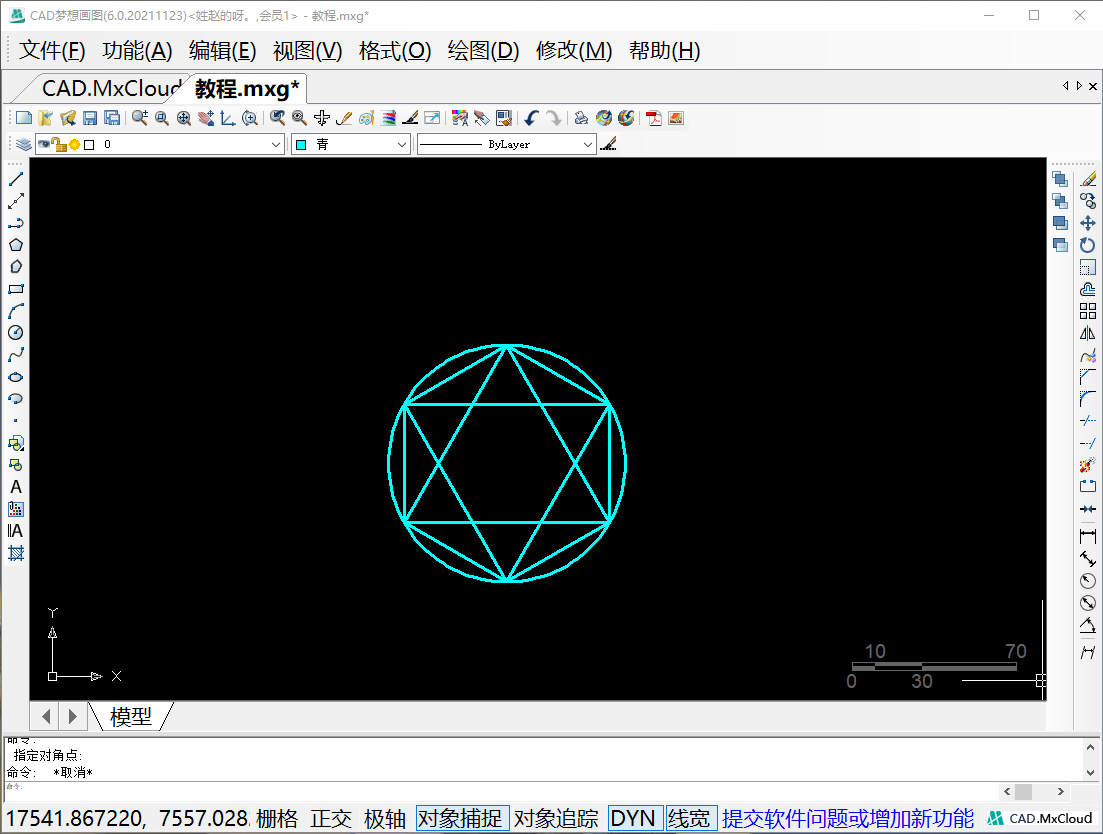
Task: Click the cyan color swatch
Action: [x=301, y=144]
